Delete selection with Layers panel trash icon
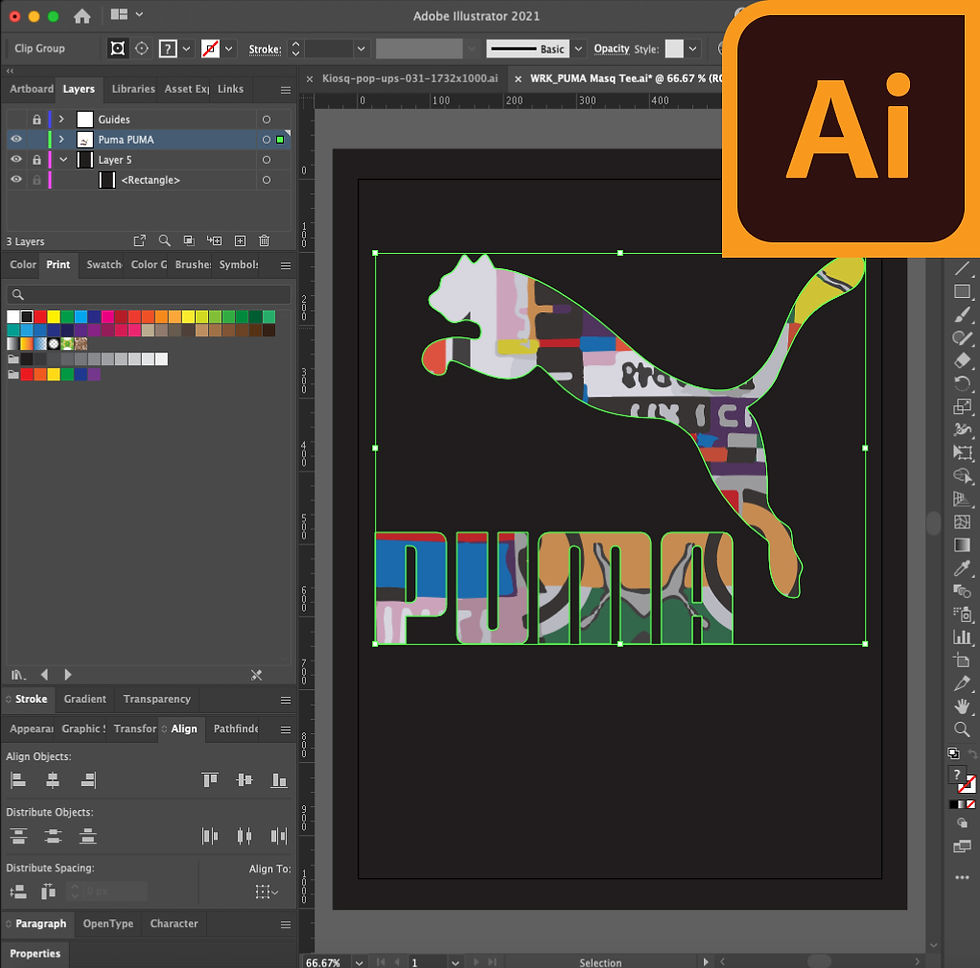980x968 pixels. tap(264, 241)
